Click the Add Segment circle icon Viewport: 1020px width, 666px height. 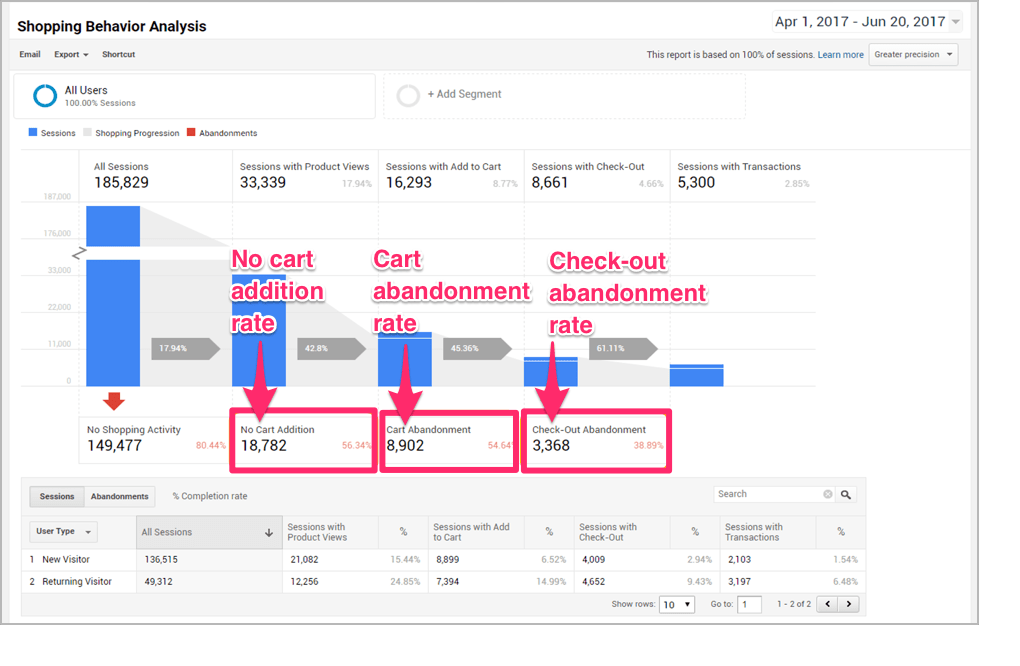pyautogui.click(x=408, y=95)
